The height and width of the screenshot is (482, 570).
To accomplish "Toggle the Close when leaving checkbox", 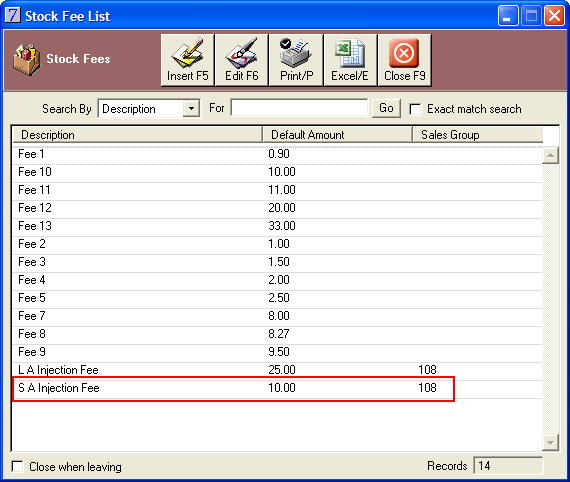I will (17, 466).
